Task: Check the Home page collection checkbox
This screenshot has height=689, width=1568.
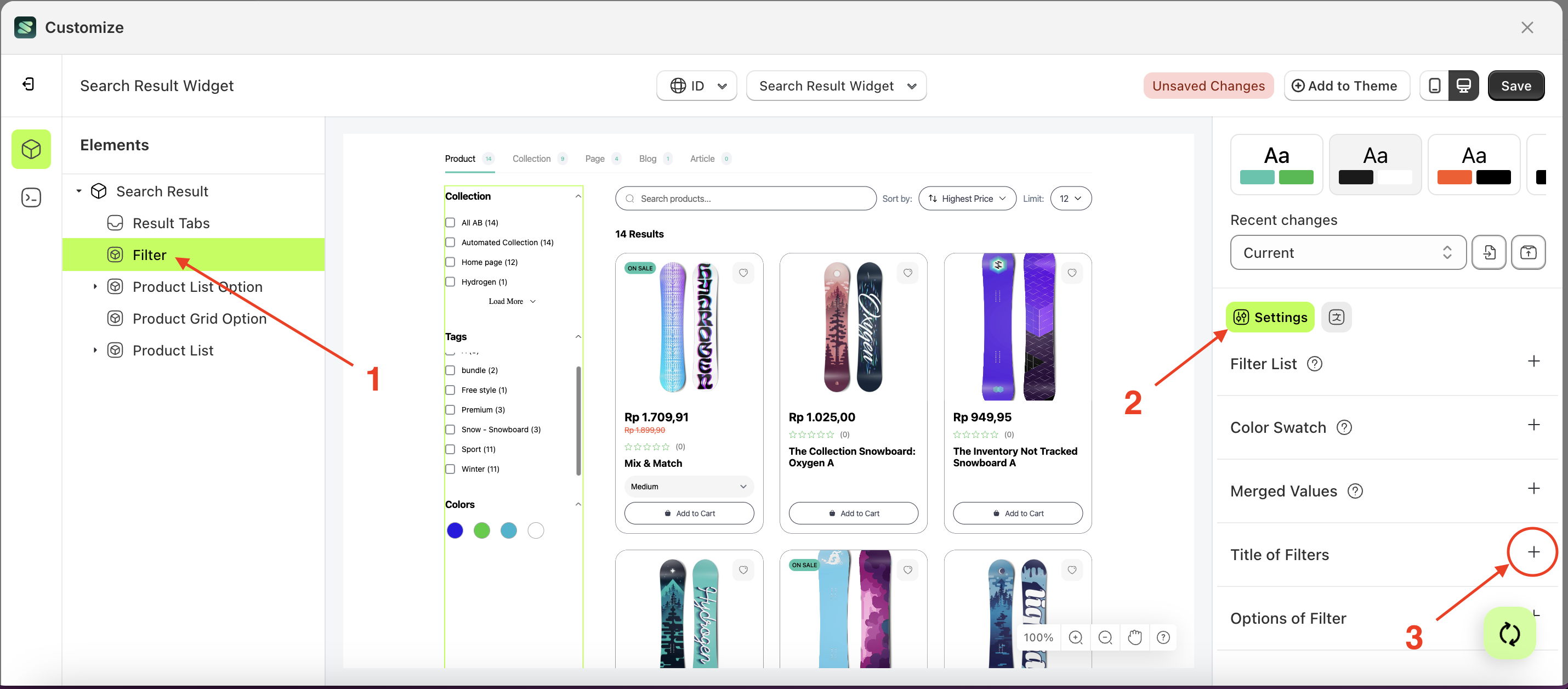Action: point(451,262)
